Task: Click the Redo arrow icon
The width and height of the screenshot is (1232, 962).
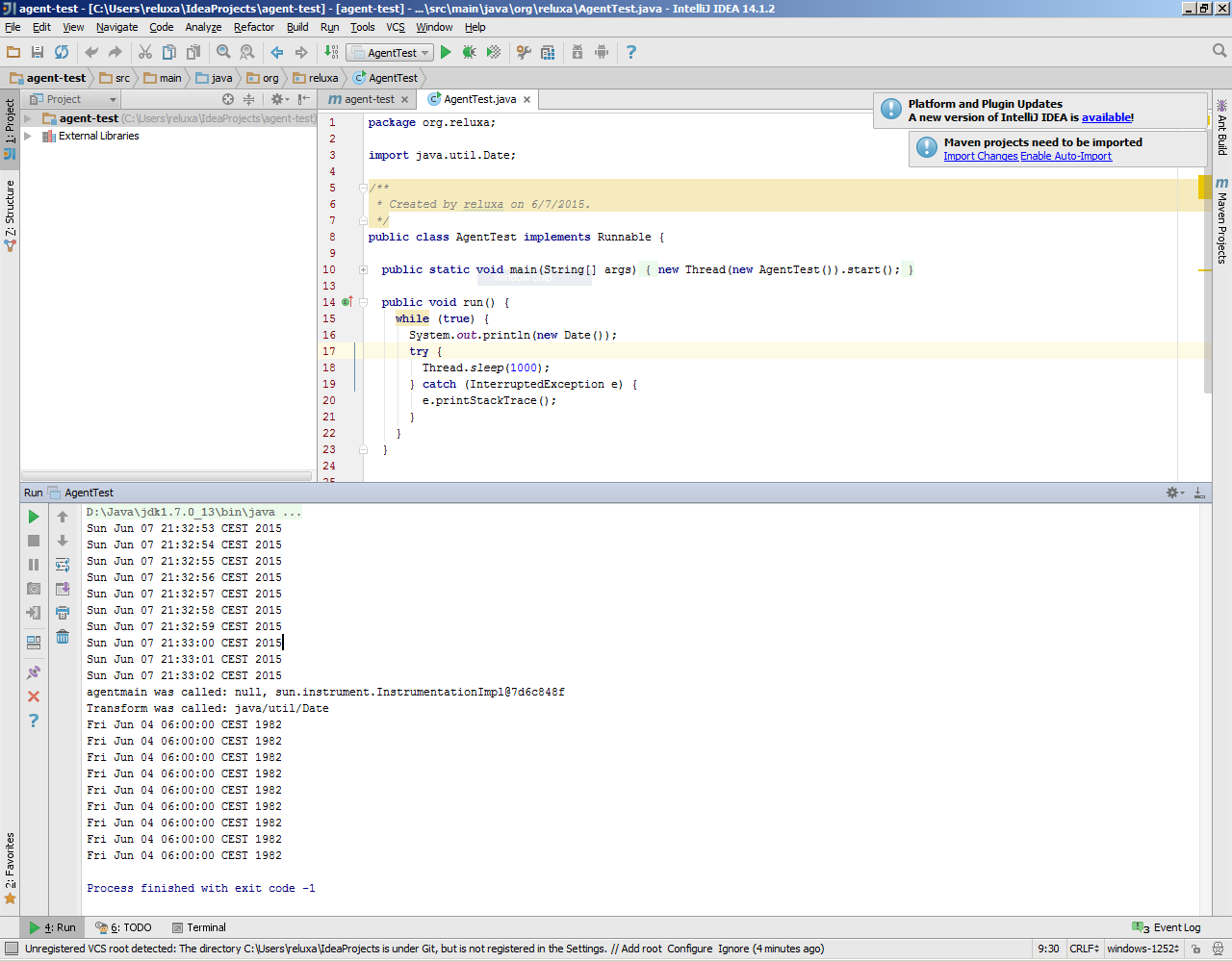Action: tap(115, 52)
